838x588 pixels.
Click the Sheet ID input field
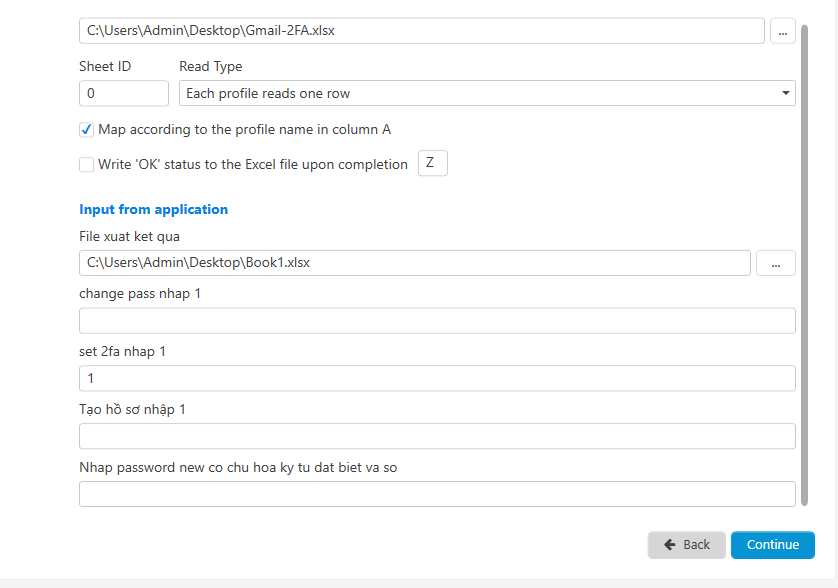[x=124, y=94]
